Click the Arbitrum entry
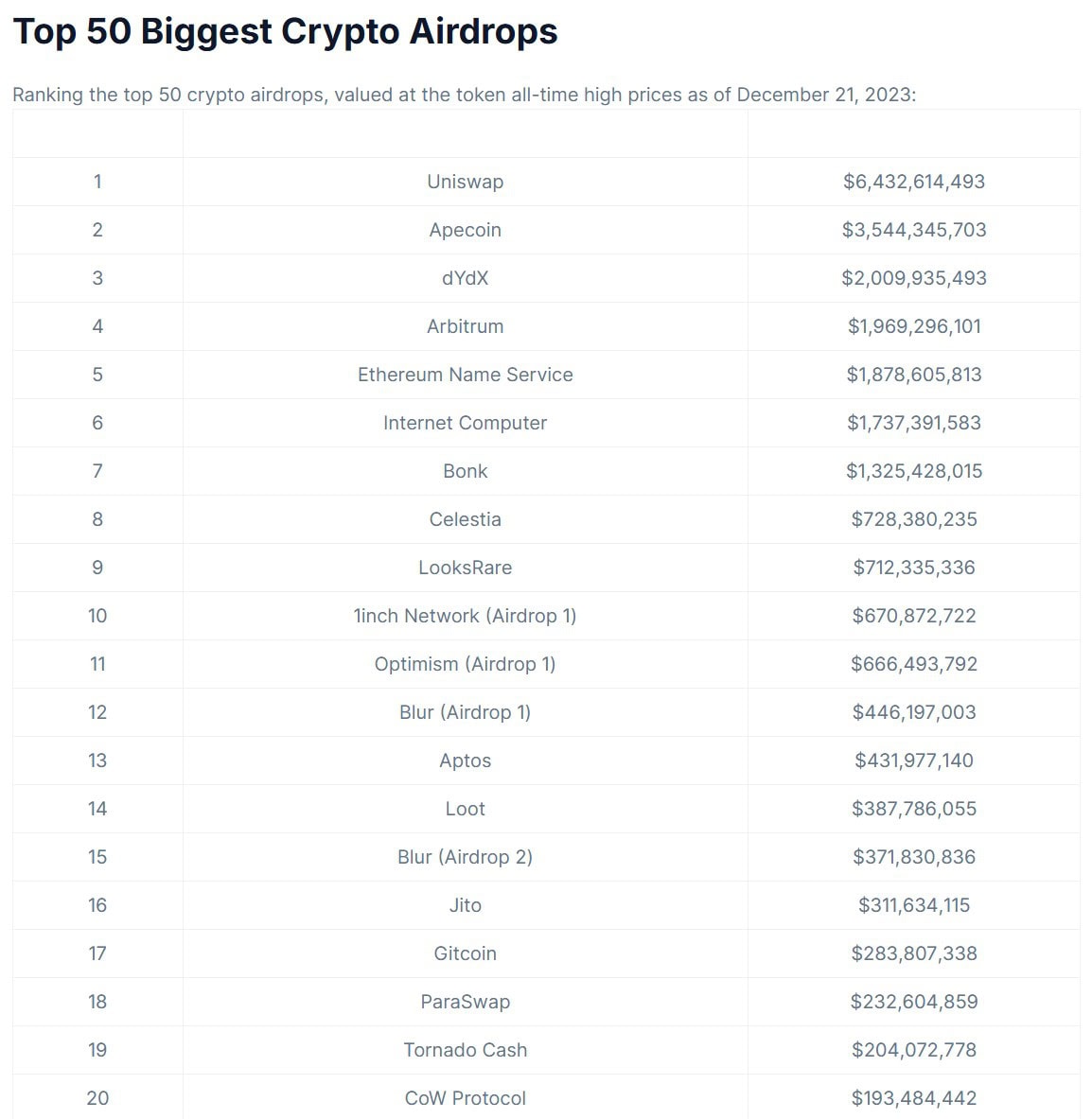 465,326
